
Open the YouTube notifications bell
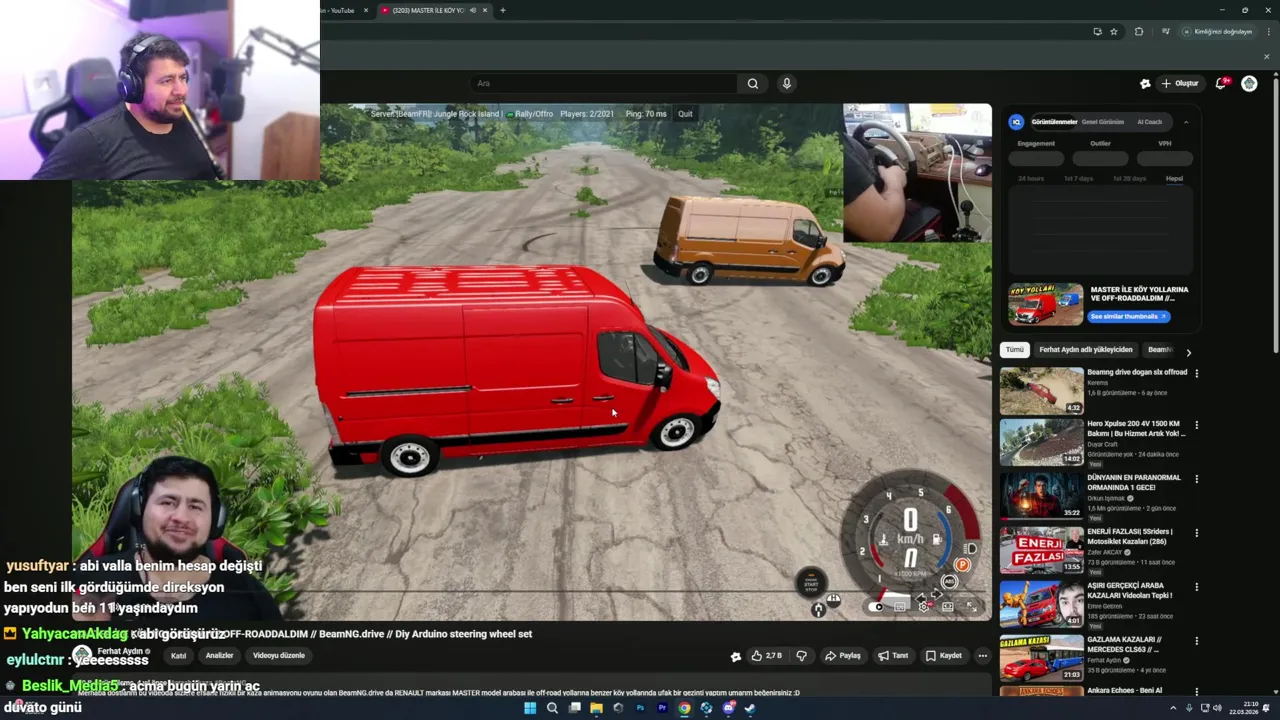(1221, 84)
